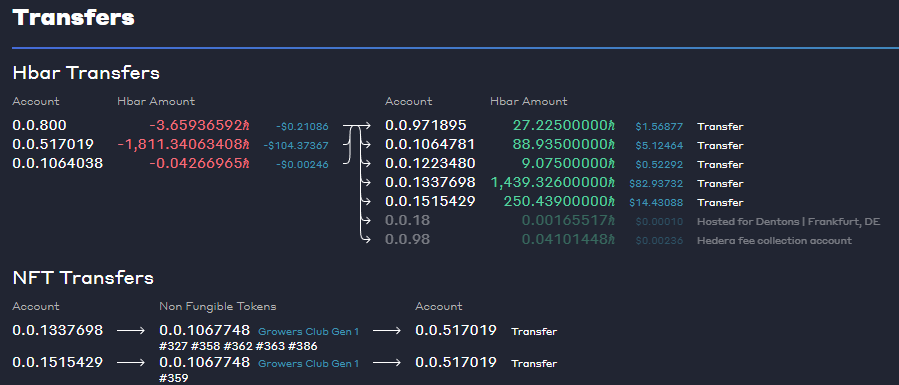Click Transfer label in the 0.0.1064781 row
Image resolution: width=899 pixels, height=385 pixels.
720,146
